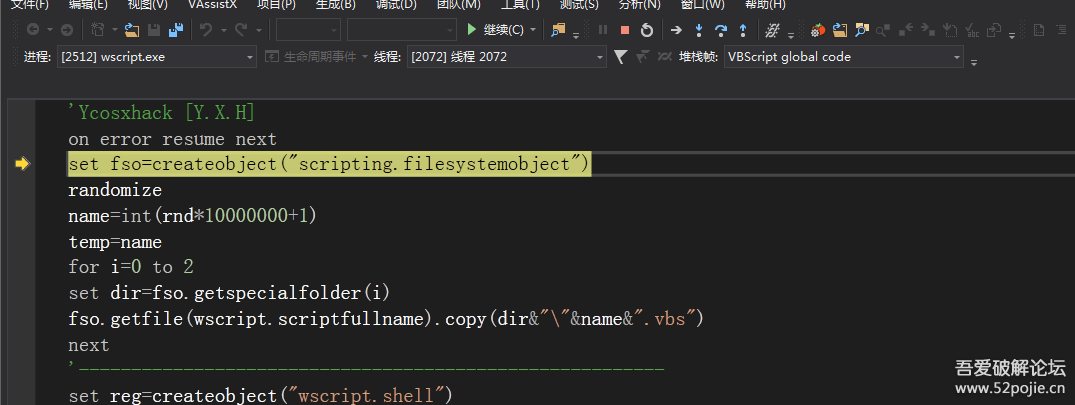This screenshot has width=1075, height=405.
Task: Click the Redo arrow icon
Action: (x=241, y=29)
